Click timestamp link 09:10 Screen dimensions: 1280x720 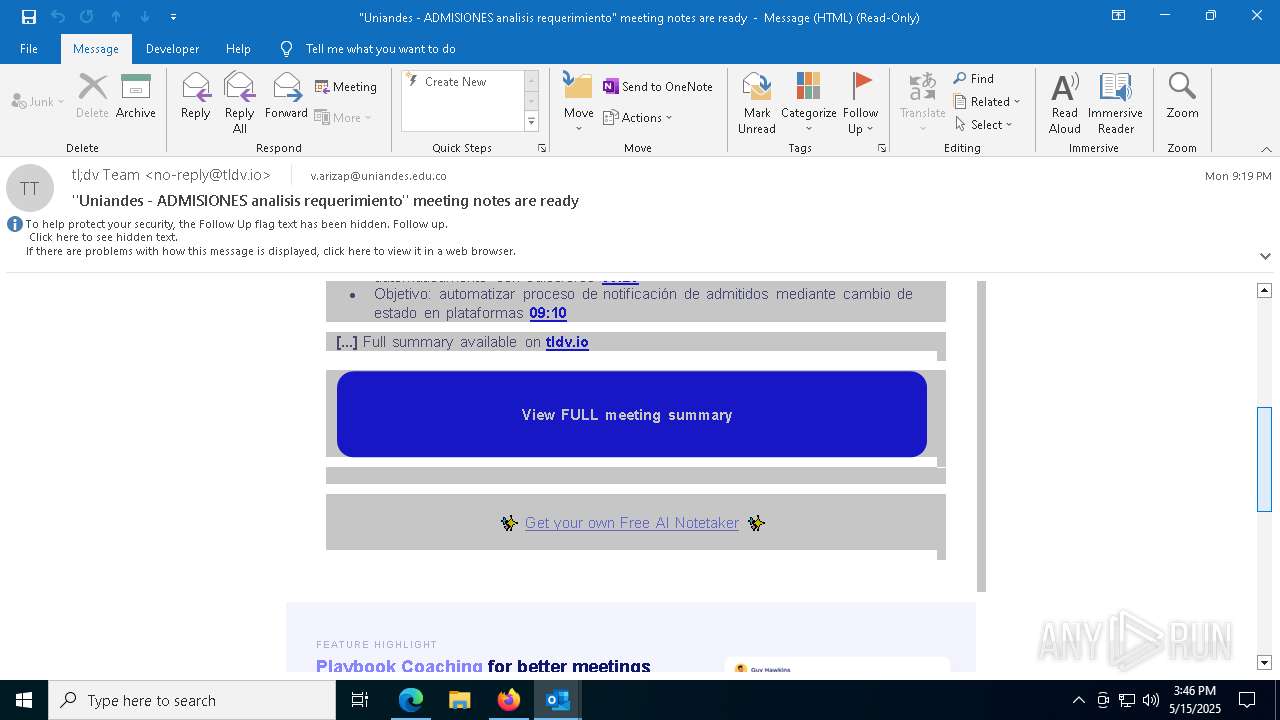point(548,313)
